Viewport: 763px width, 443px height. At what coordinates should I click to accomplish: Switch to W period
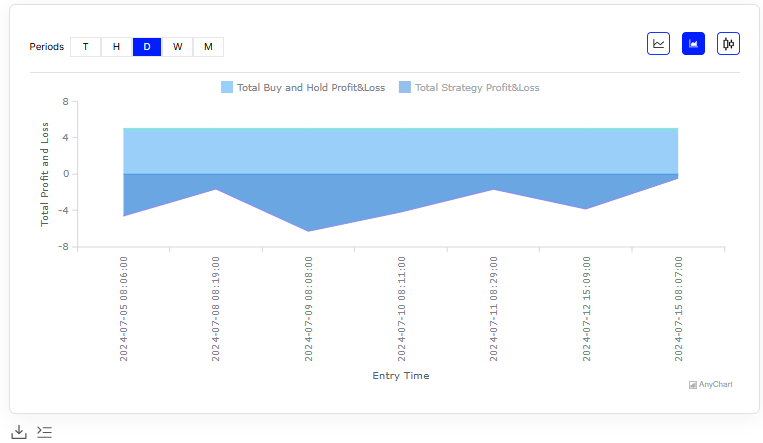[x=177, y=47]
